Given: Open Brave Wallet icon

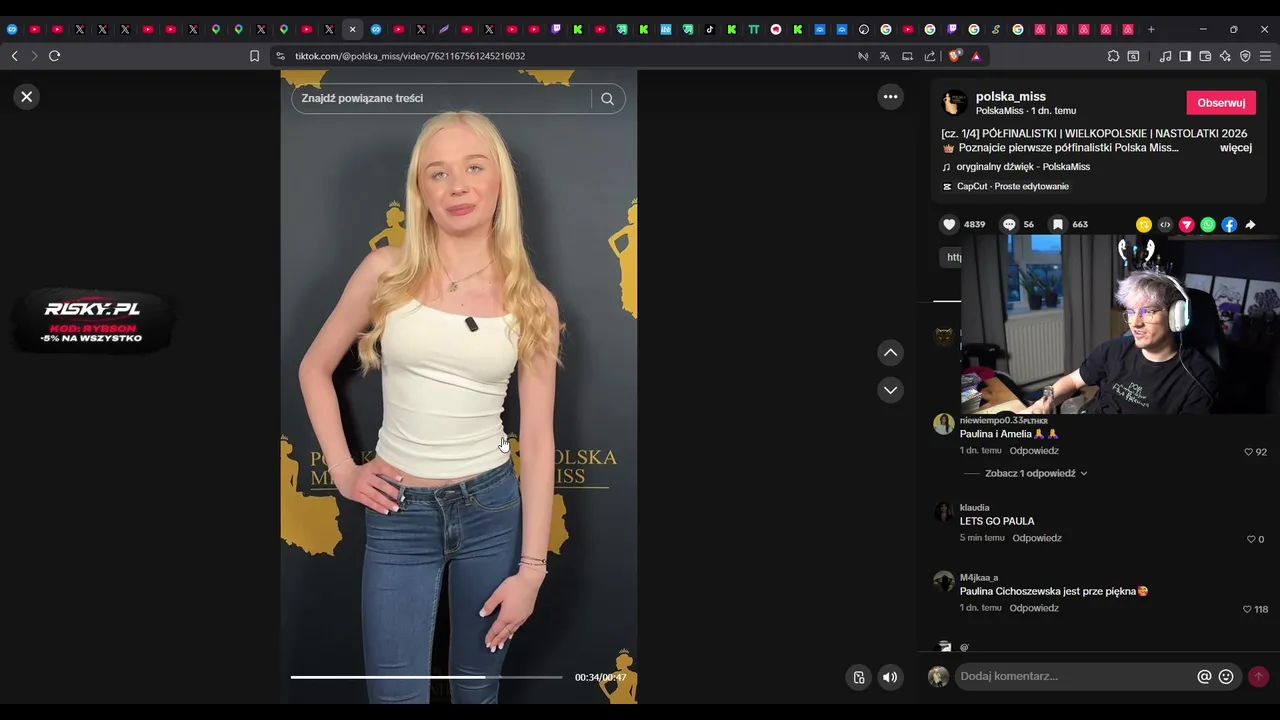Looking at the screenshot, I should point(1205,56).
